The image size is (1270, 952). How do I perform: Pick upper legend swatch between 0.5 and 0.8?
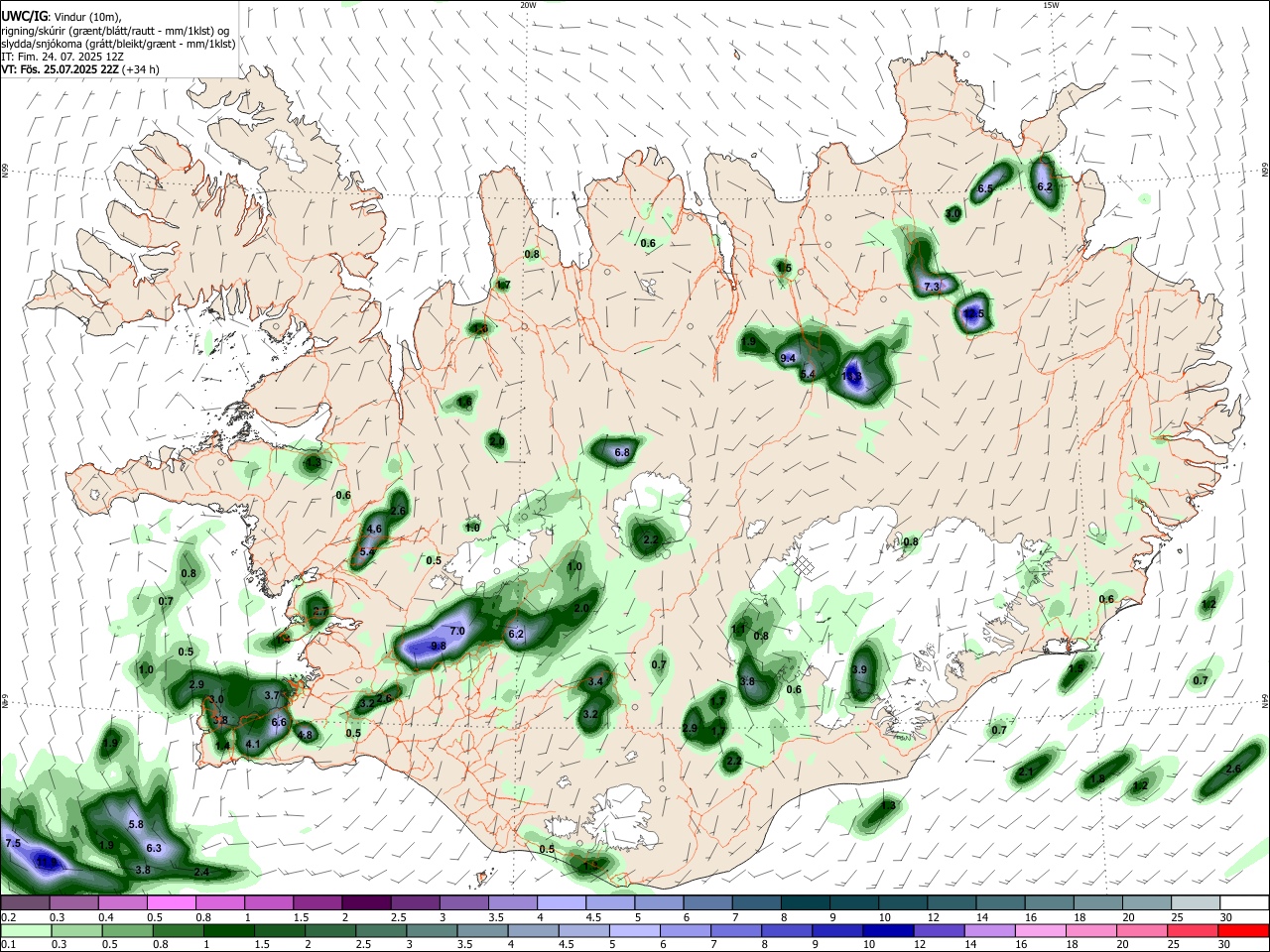[x=171, y=902]
